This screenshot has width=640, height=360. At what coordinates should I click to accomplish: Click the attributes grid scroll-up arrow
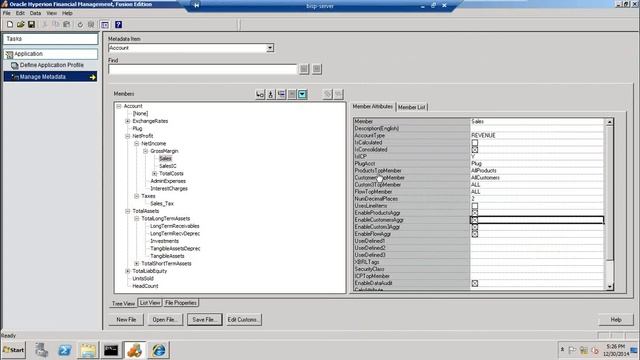pos(609,122)
